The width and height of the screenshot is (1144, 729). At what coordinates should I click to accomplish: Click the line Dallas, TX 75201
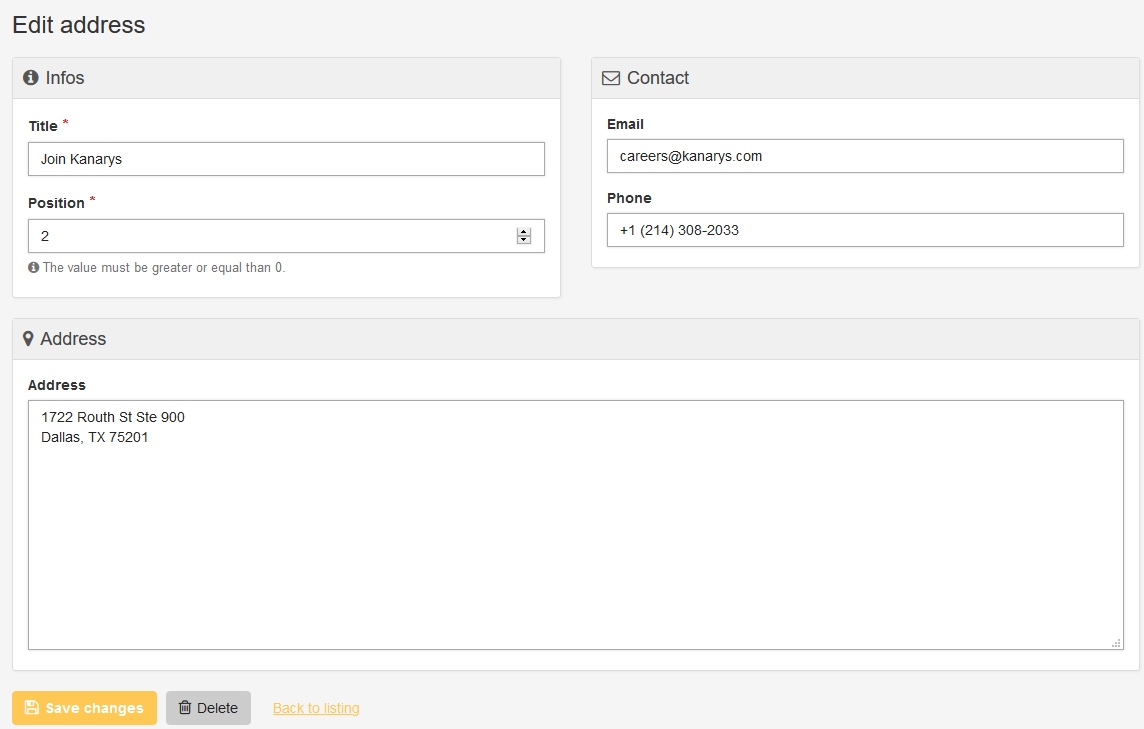click(x=95, y=437)
